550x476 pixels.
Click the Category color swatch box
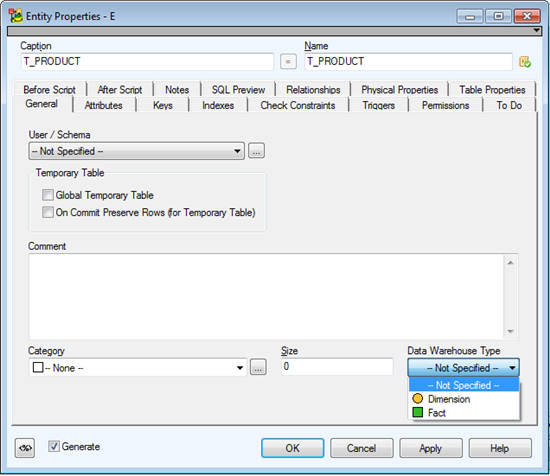pyautogui.click(x=38, y=367)
